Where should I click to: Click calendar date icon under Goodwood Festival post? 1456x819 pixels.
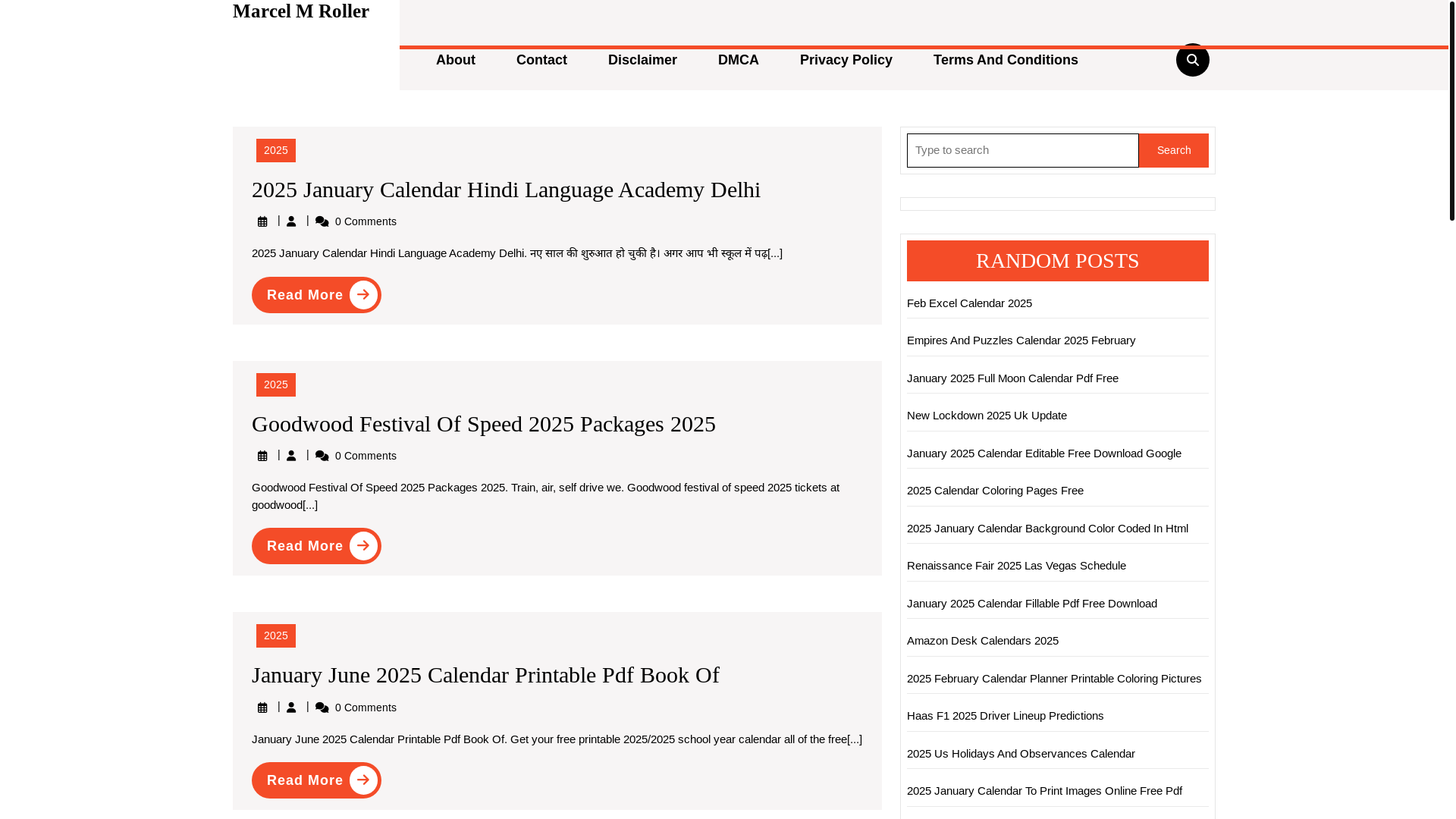coord(262,456)
